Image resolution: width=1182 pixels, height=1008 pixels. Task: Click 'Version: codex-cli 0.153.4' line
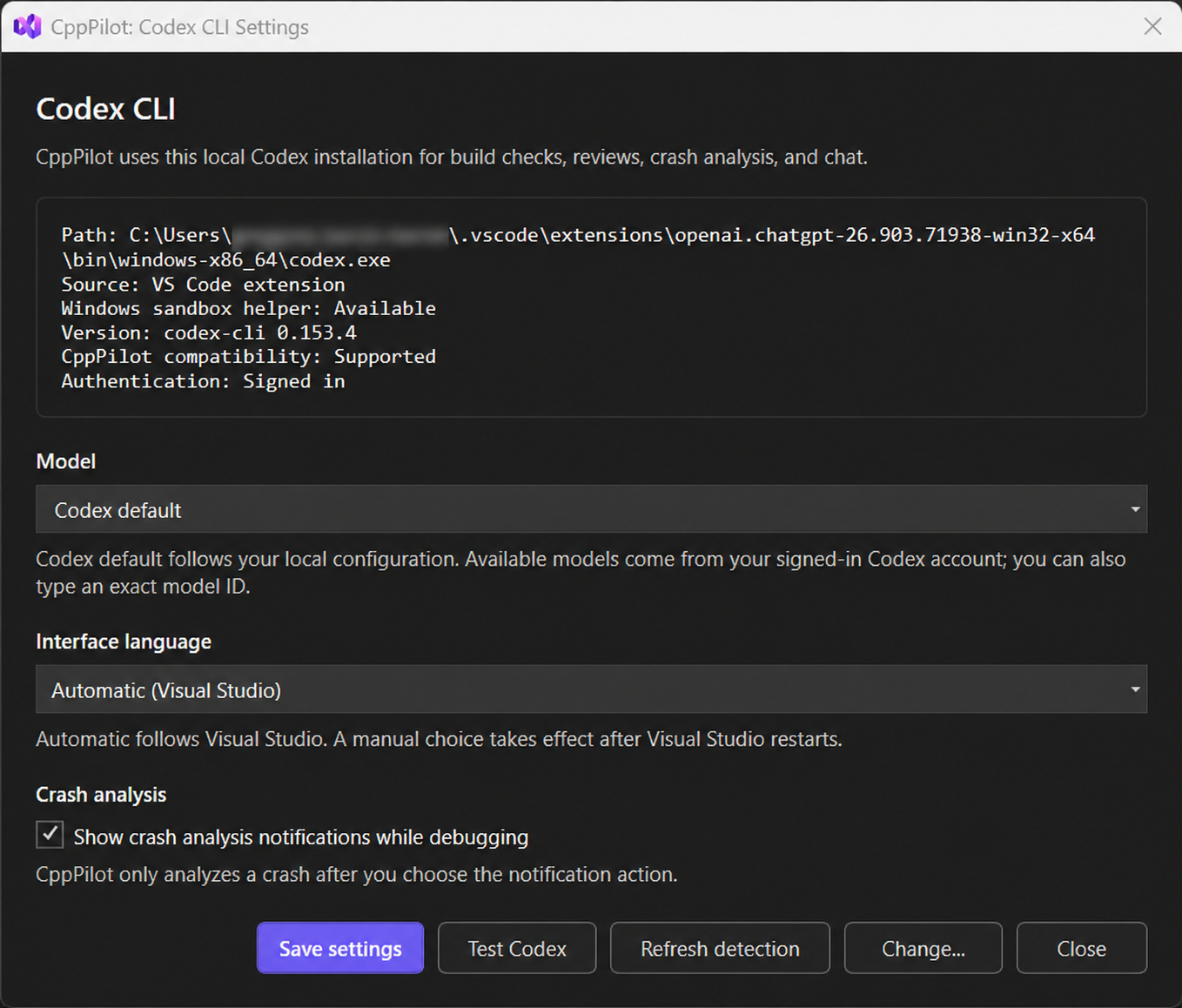(x=209, y=333)
